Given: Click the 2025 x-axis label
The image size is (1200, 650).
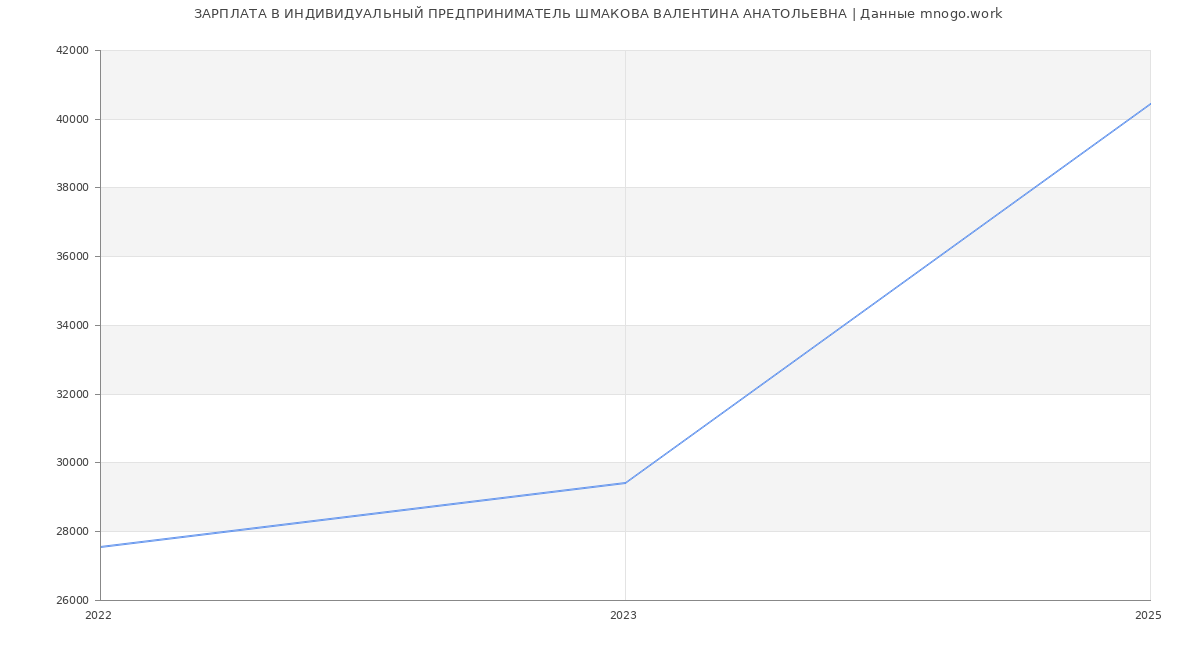Looking at the screenshot, I should tap(1148, 616).
